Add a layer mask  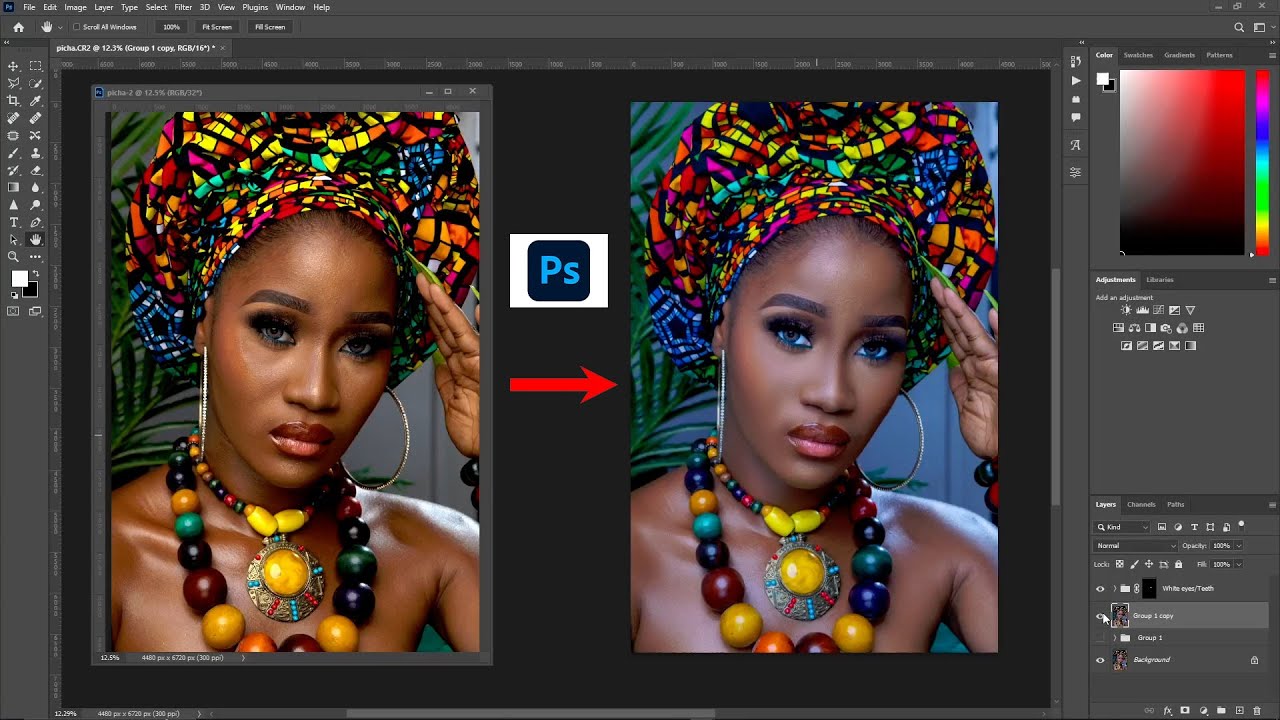tap(1185, 711)
